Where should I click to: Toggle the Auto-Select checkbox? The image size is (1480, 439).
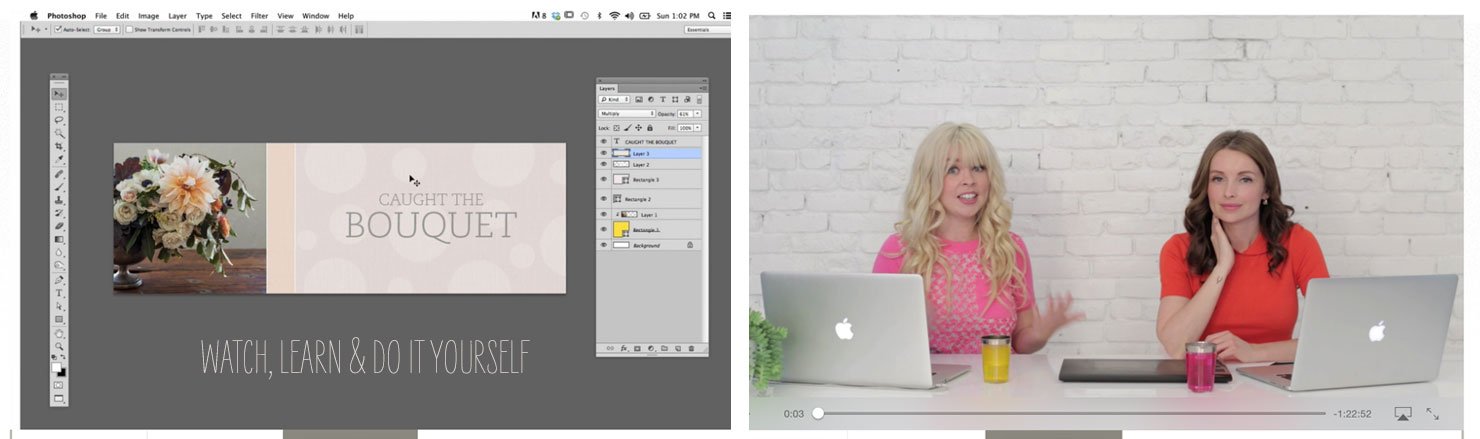coord(58,30)
